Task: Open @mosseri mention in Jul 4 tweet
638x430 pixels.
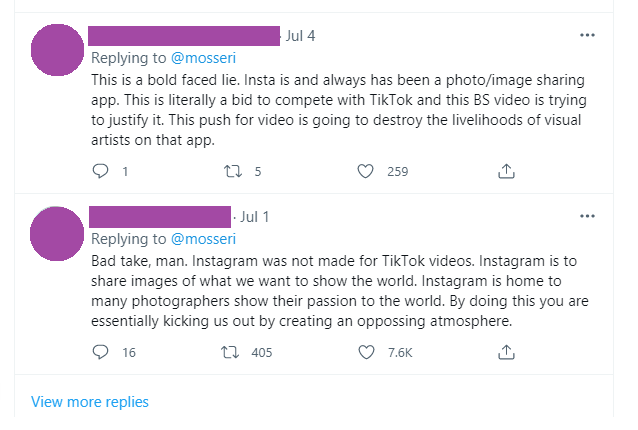Action: pos(203,58)
